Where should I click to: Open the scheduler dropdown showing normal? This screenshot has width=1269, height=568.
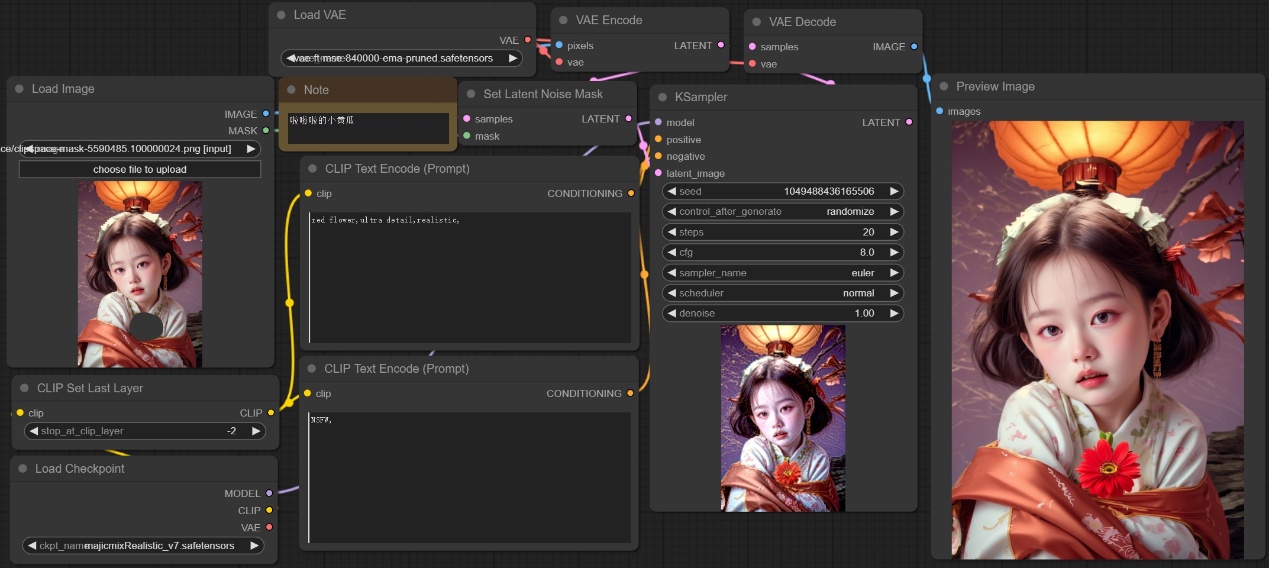[783, 293]
